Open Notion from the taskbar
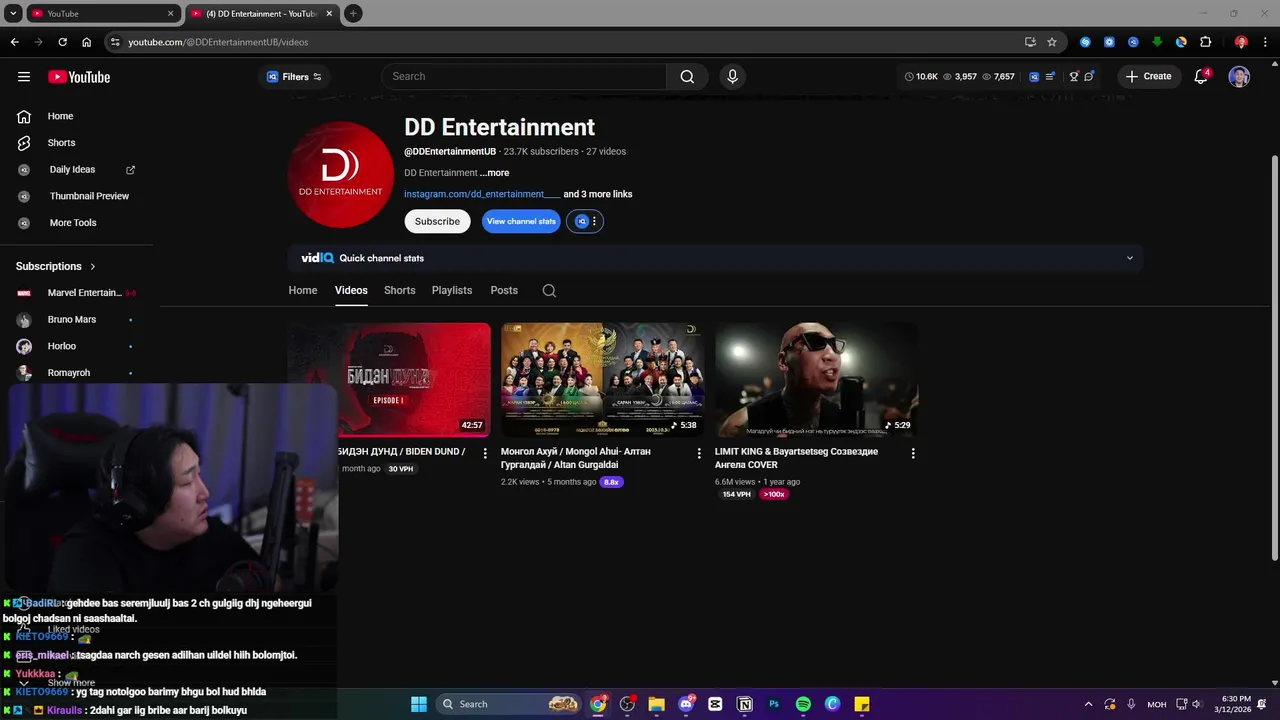Viewport: 1280px width, 720px height. [x=745, y=704]
